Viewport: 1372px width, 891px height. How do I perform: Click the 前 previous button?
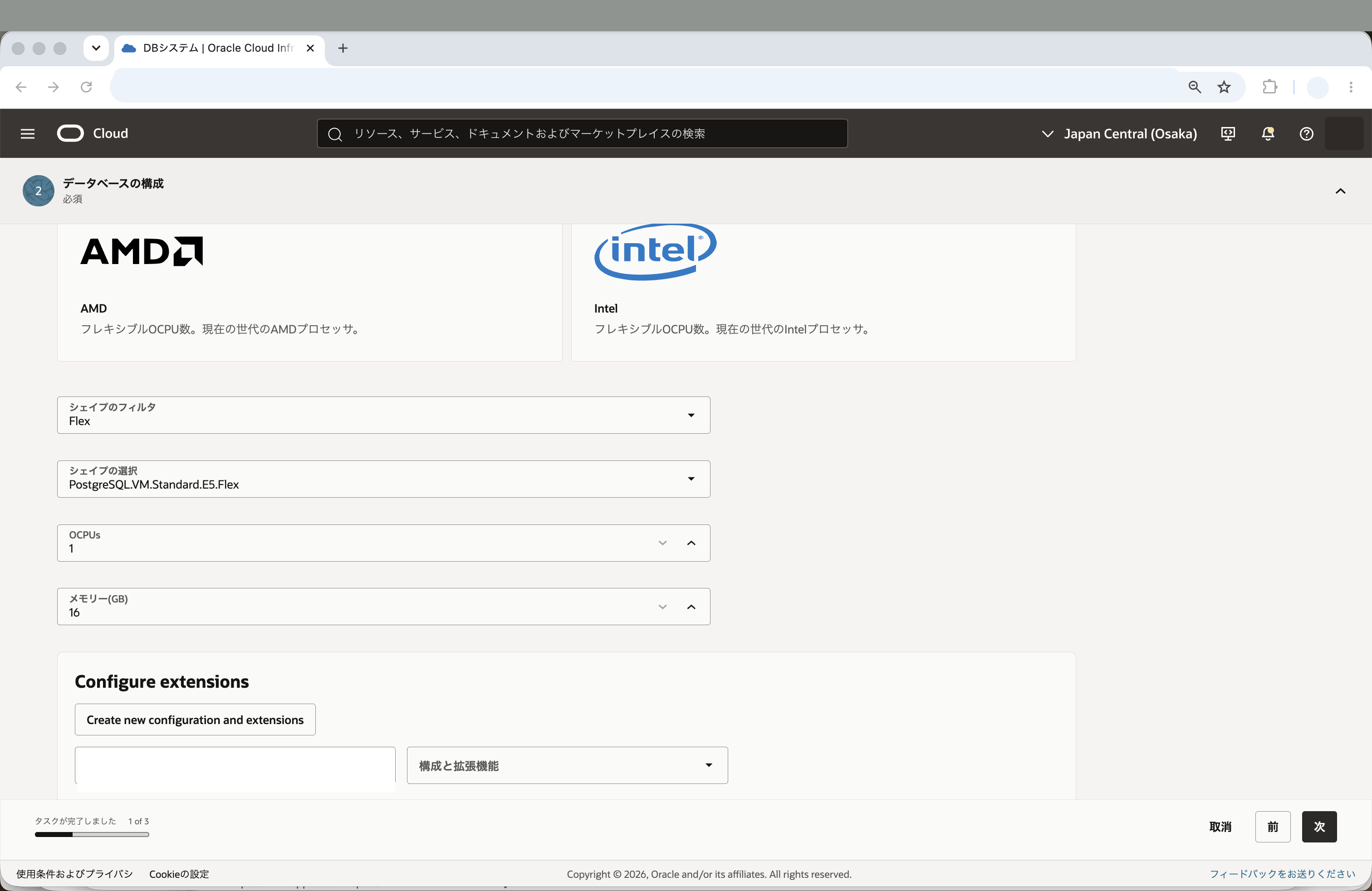[1273, 827]
